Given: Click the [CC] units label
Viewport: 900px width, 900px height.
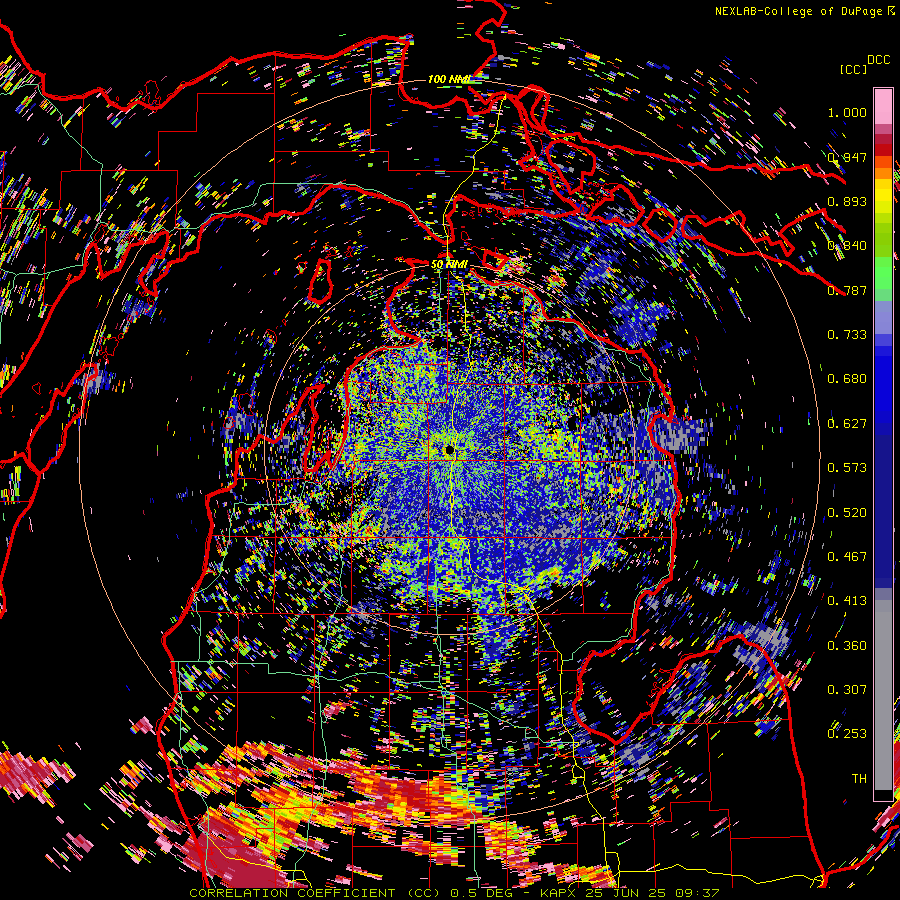Looking at the screenshot, I should click(x=853, y=69).
